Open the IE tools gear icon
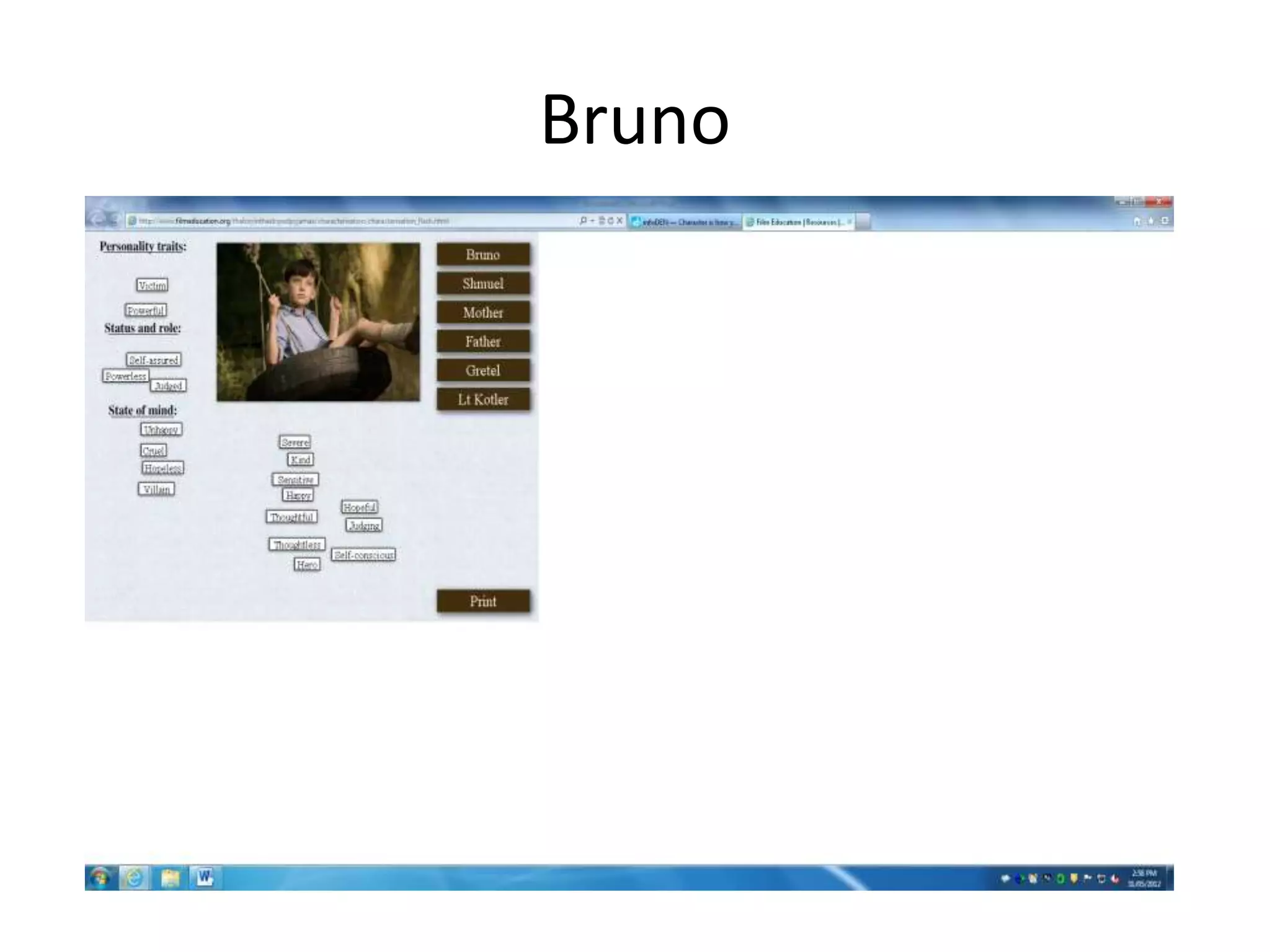This screenshot has height=952, width=1270. coord(1164,221)
